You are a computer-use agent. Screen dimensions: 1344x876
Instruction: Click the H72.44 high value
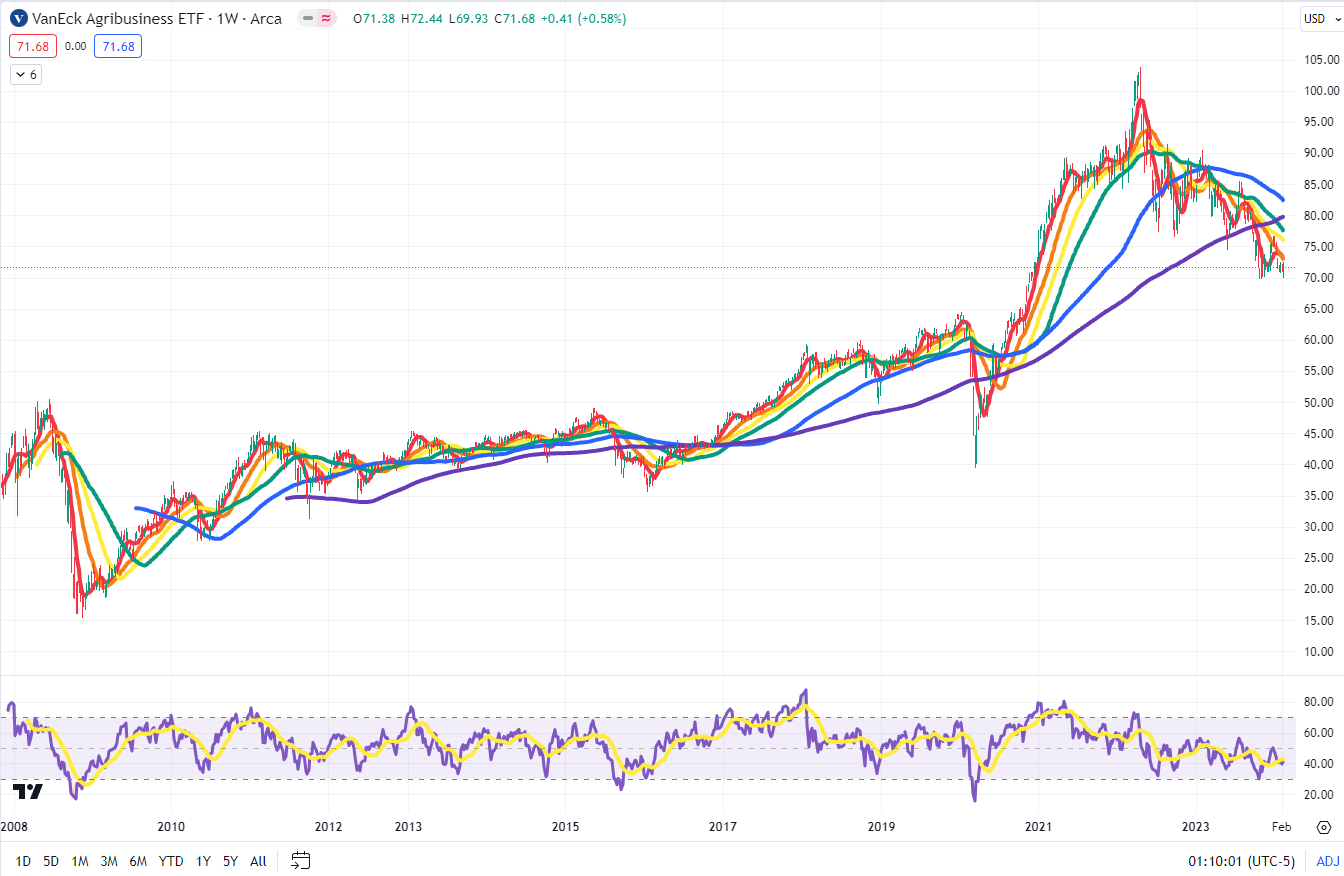421,18
